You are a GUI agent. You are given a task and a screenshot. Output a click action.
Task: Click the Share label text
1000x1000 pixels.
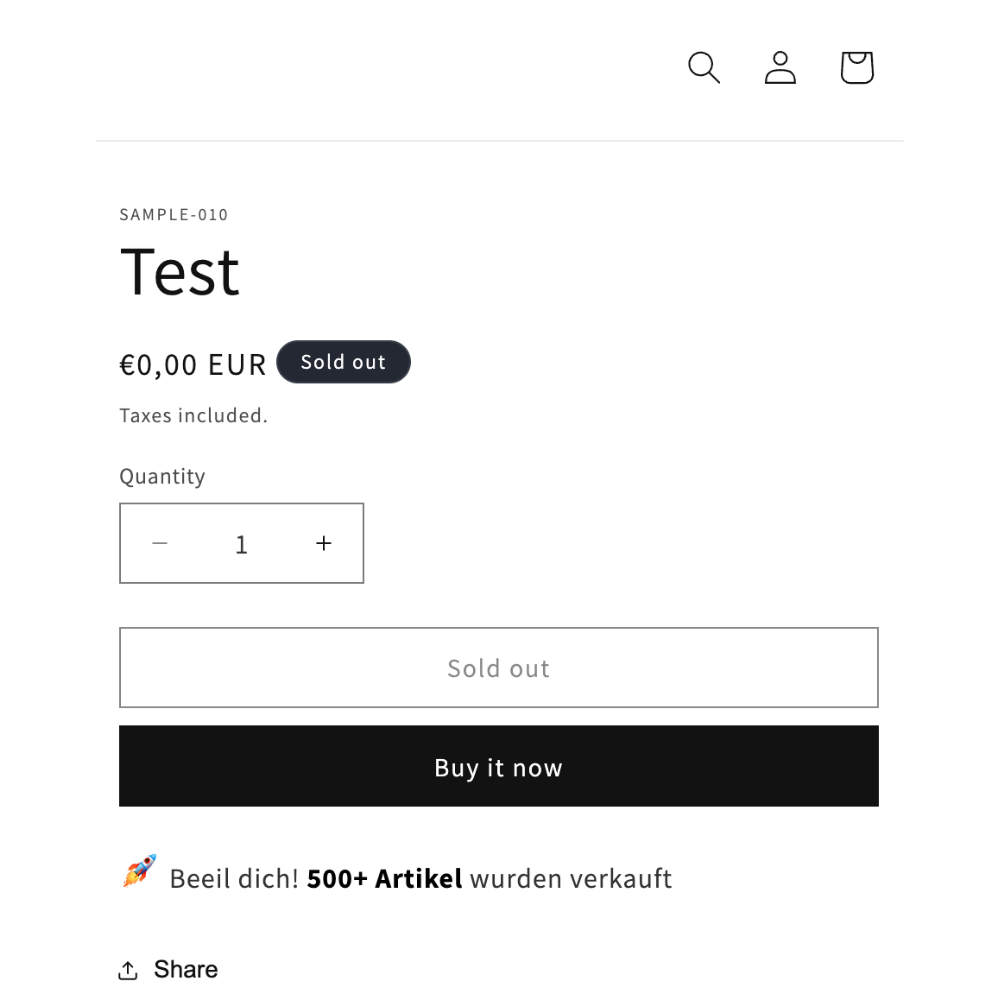click(186, 969)
